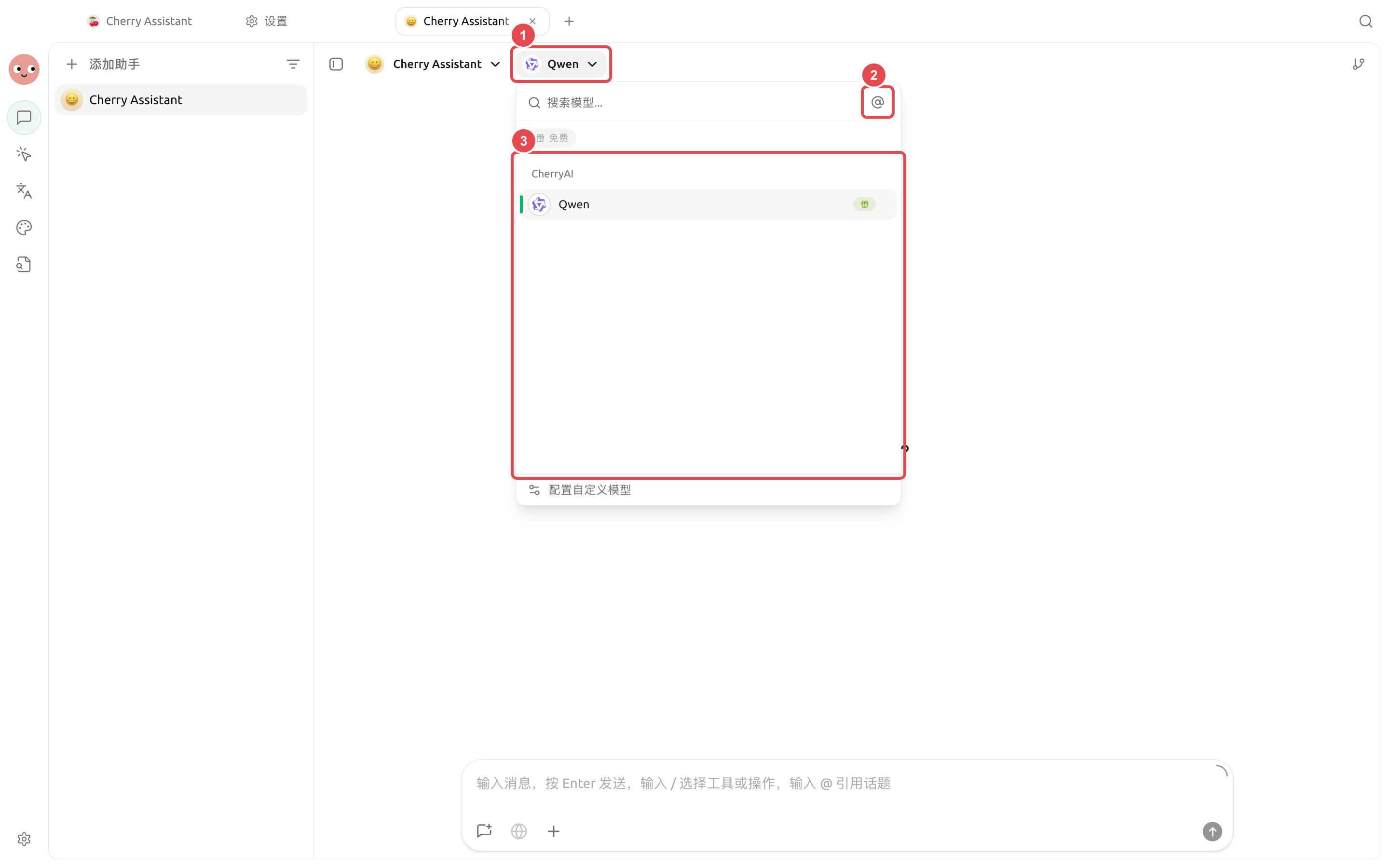The image size is (1389, 868).
Task: Open settings gear at sidebar bottom
Action: coord(24,839)
